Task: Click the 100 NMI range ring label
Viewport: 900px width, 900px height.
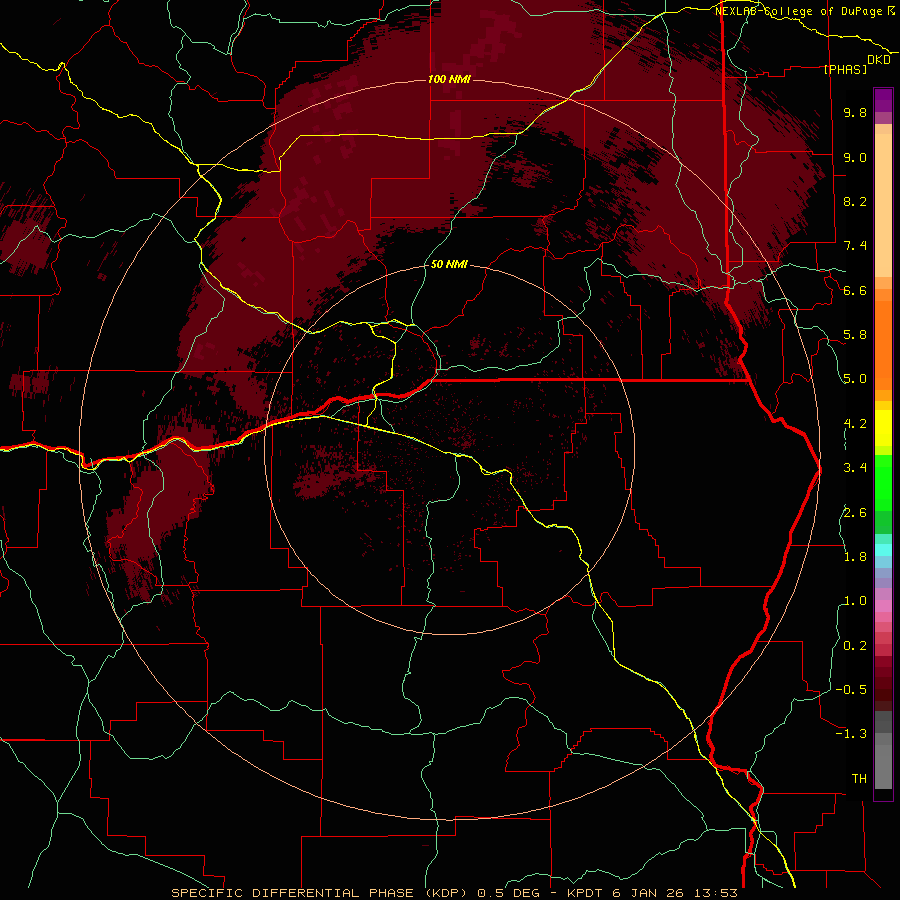Action: (449, 79)
